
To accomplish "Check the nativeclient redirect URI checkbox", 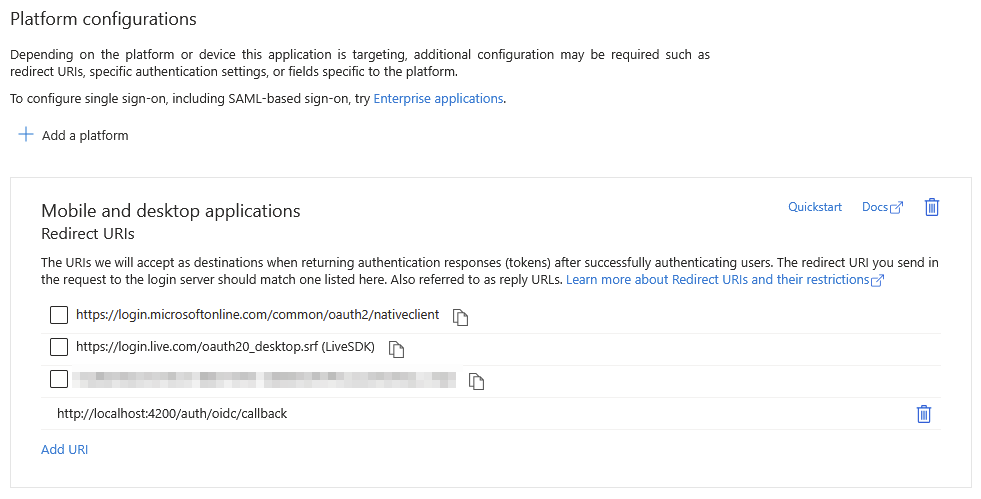I will 59,315.
